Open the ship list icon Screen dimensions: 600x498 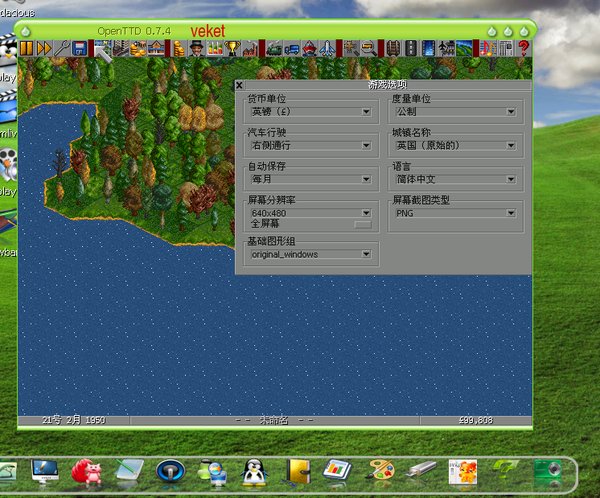click(309, 49)
